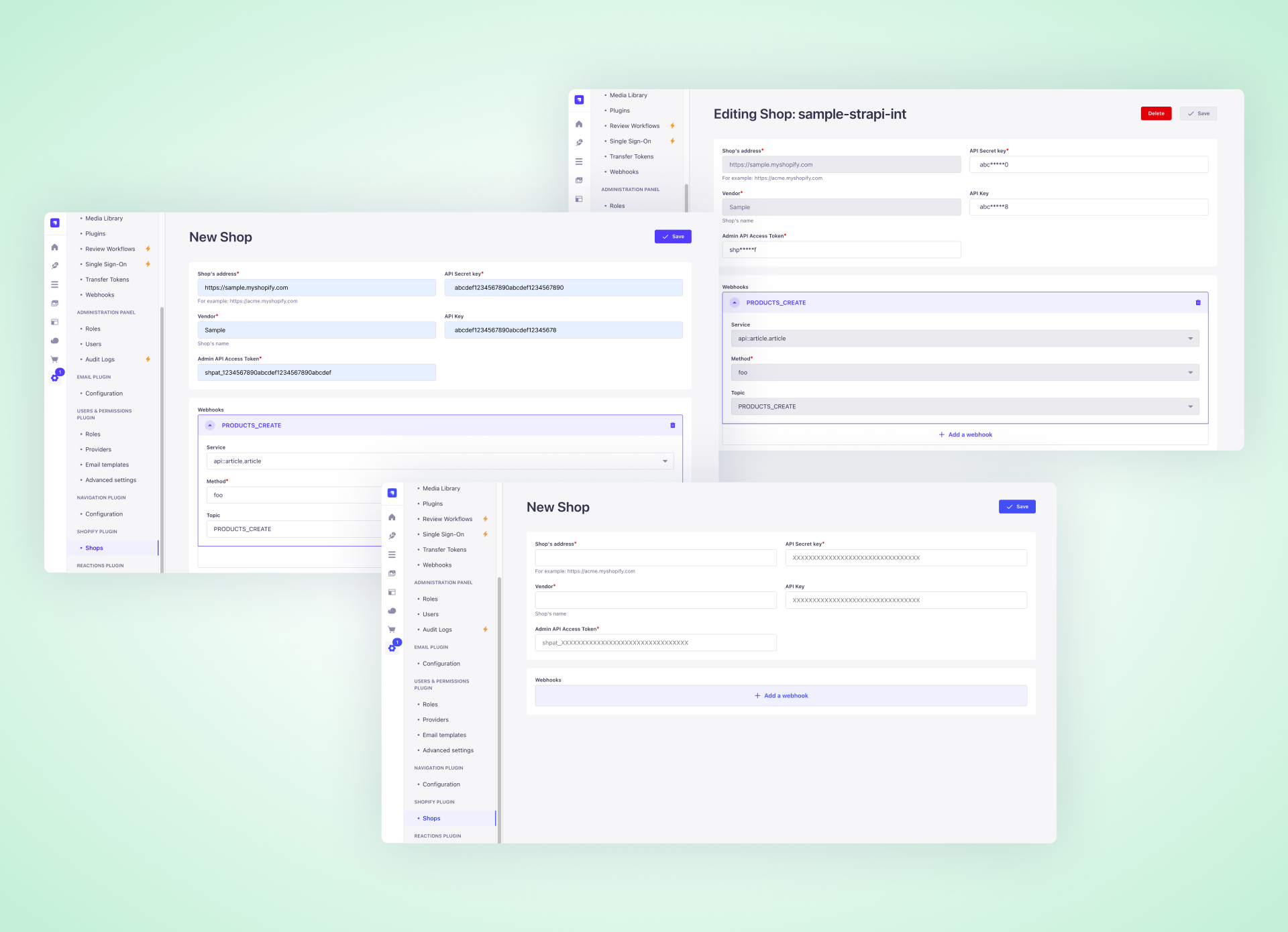
Task: Open Service dropdown in Editing Shop window
Action: tap(965, 339)
